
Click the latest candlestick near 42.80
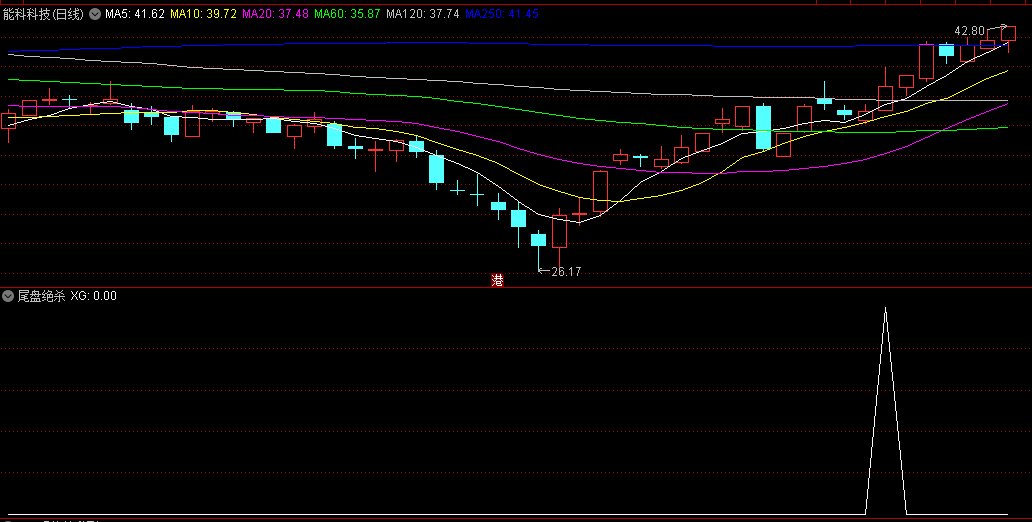[1008, 36]
